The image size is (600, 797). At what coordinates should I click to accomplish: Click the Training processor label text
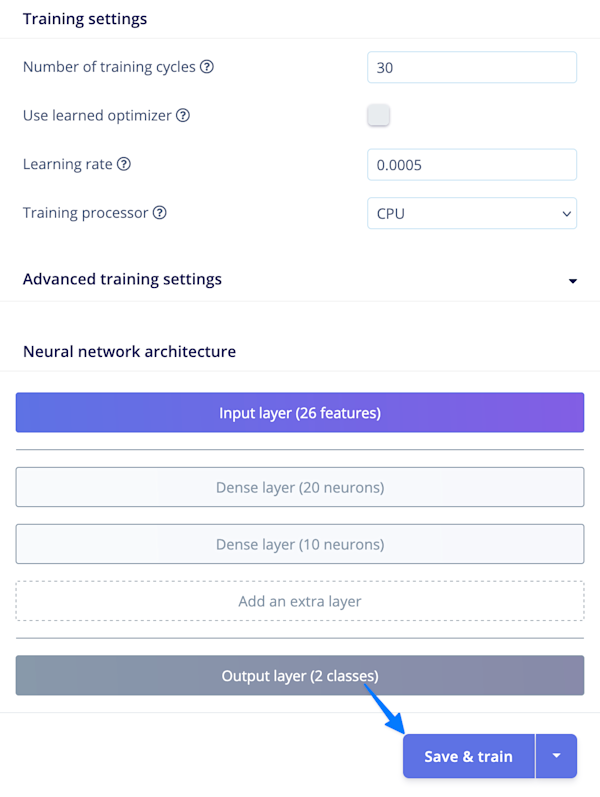(x=85, y=213)
